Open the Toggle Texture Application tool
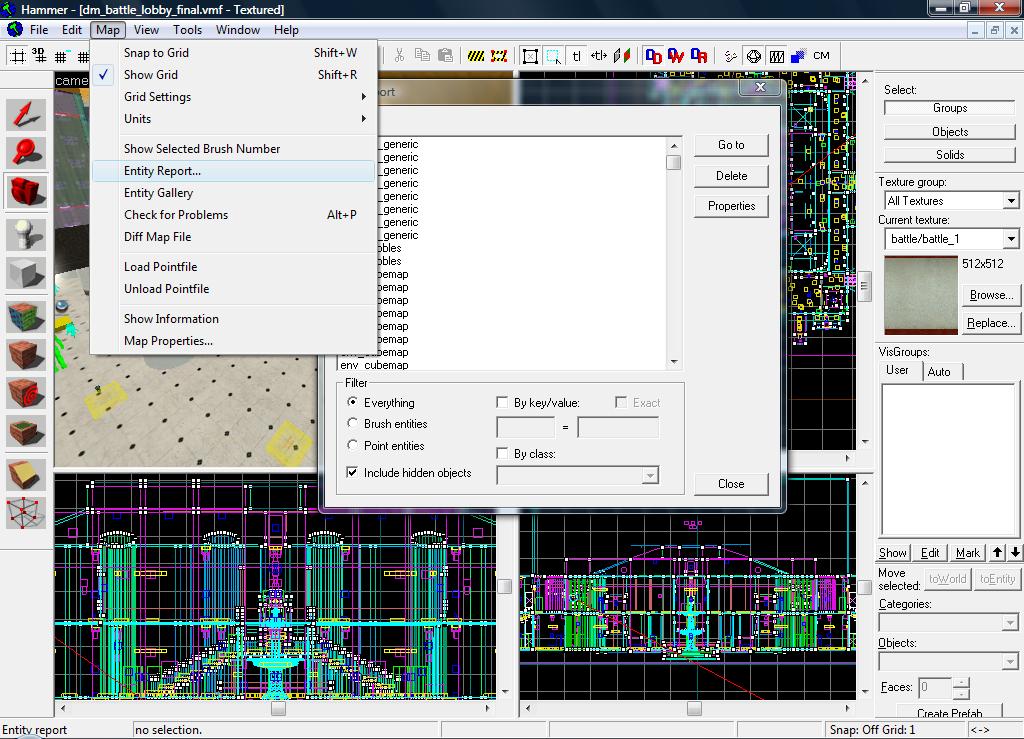 (26, 317)
